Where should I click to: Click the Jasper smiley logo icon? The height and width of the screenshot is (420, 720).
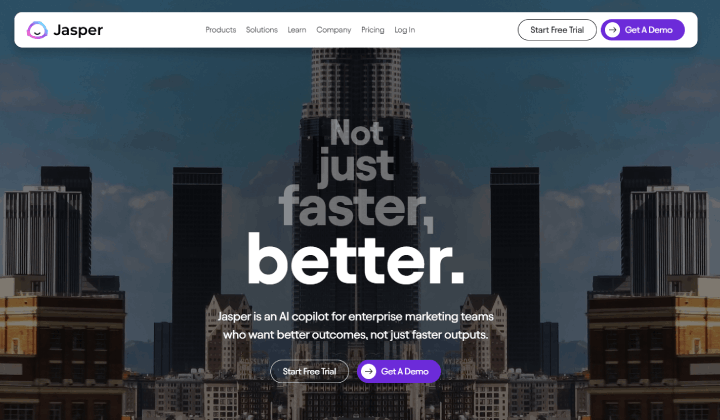(x=37, y=30)
